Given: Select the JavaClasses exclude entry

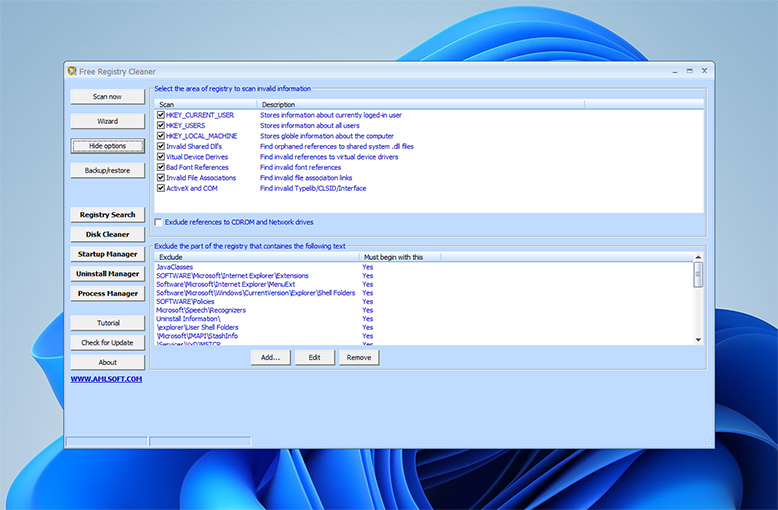Looking at the screenshot, I should point(175,267).
